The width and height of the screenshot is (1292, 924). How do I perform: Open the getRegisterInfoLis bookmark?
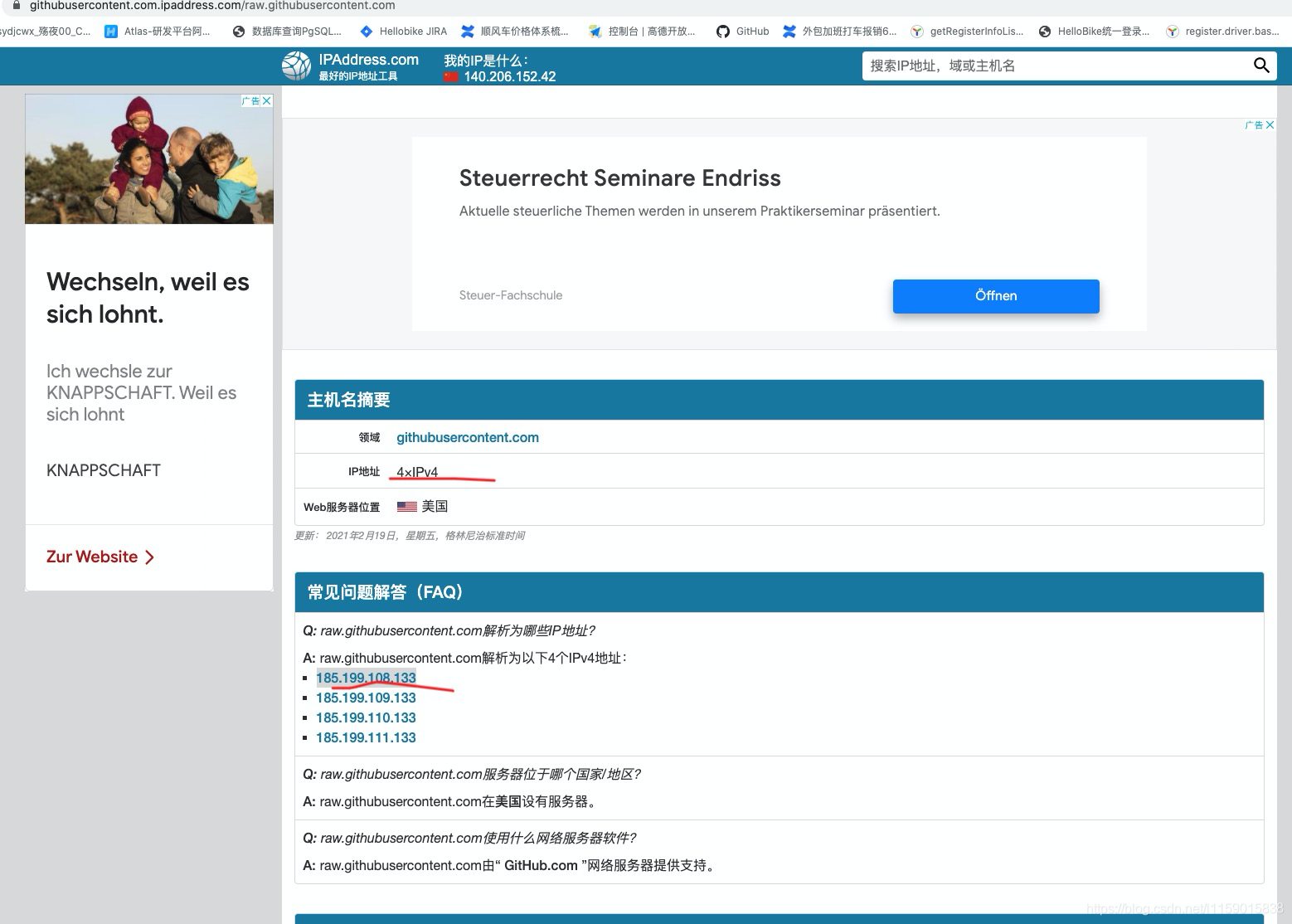pos(967,32)
